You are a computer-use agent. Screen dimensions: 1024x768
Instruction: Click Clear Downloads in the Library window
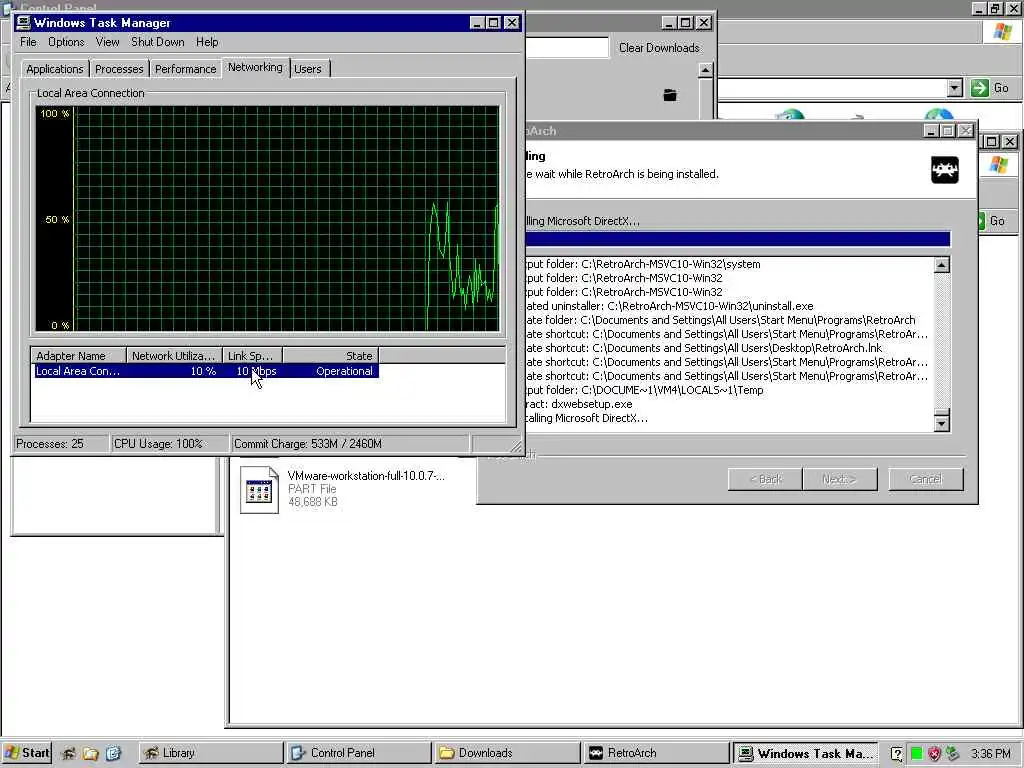click(659, 48)
